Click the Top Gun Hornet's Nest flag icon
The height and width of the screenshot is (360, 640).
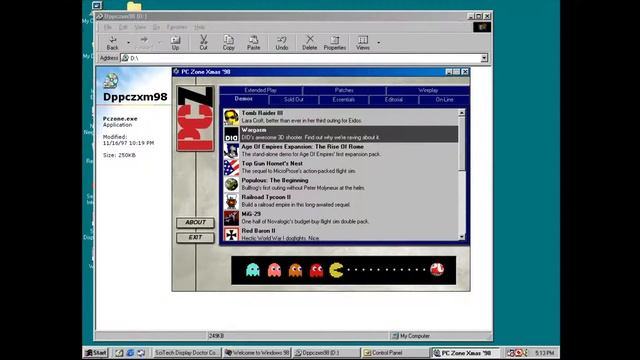click(231, 168)
